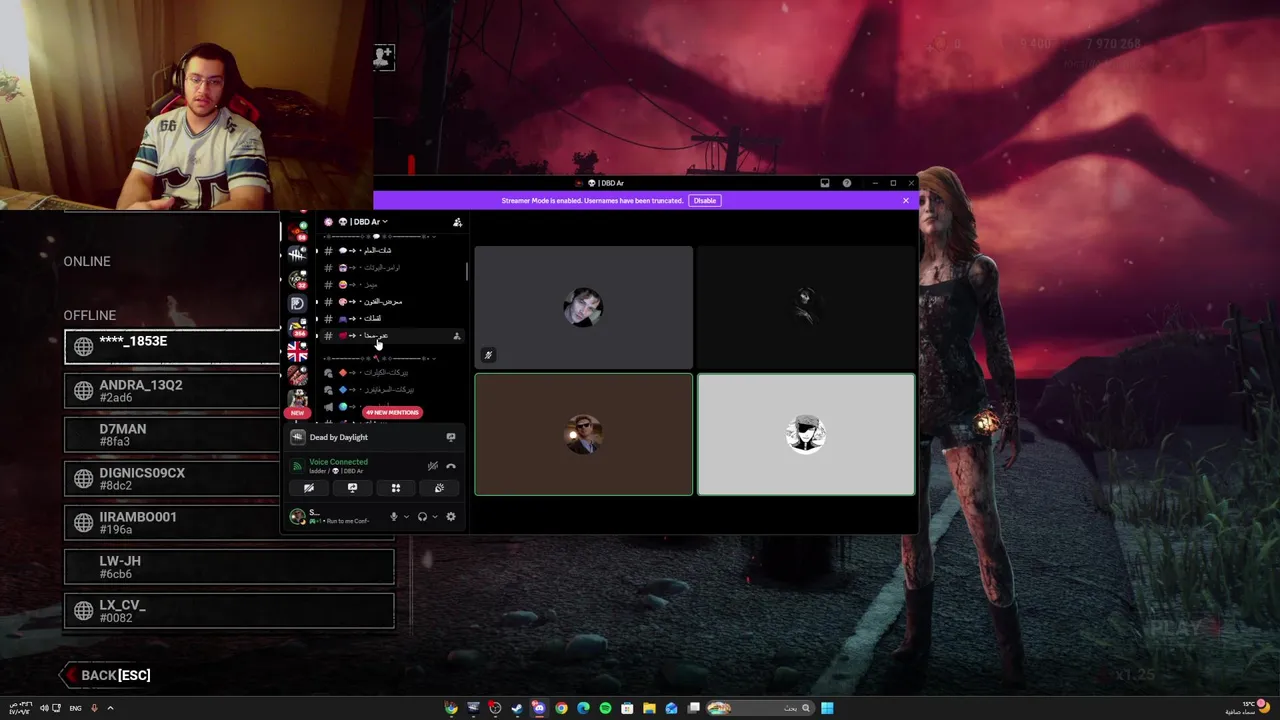Share your screen from voice panel
The width and height of the screenshot is (1280, 720).
click(352, 488)
